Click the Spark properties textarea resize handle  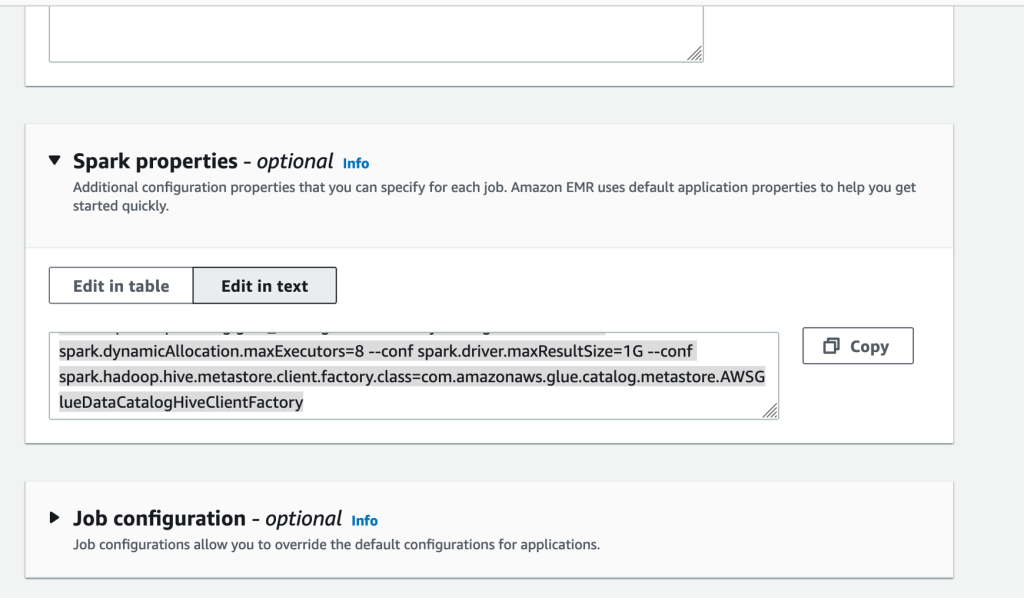click(771, 411)
